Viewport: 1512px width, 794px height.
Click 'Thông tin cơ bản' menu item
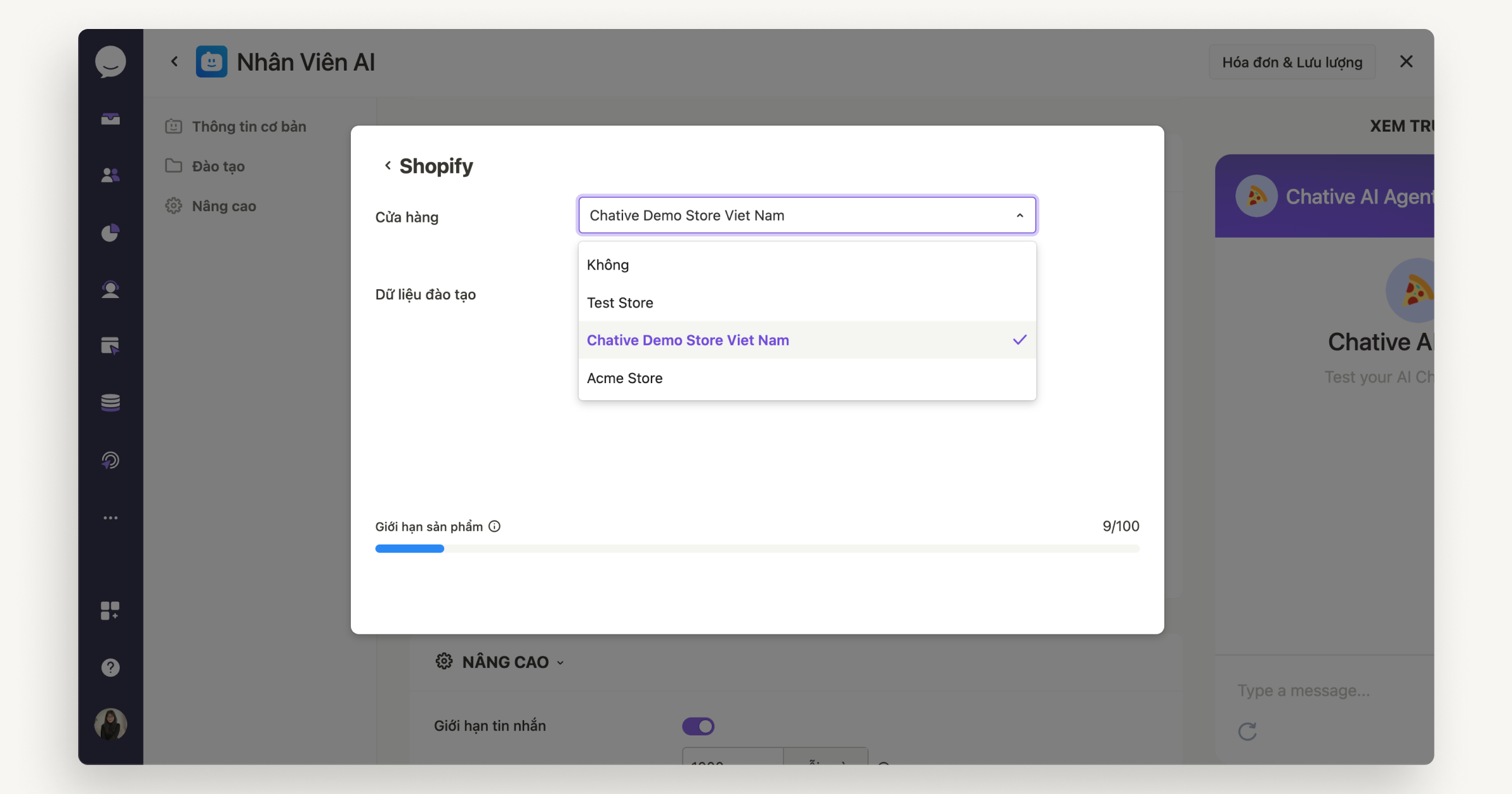248,126
